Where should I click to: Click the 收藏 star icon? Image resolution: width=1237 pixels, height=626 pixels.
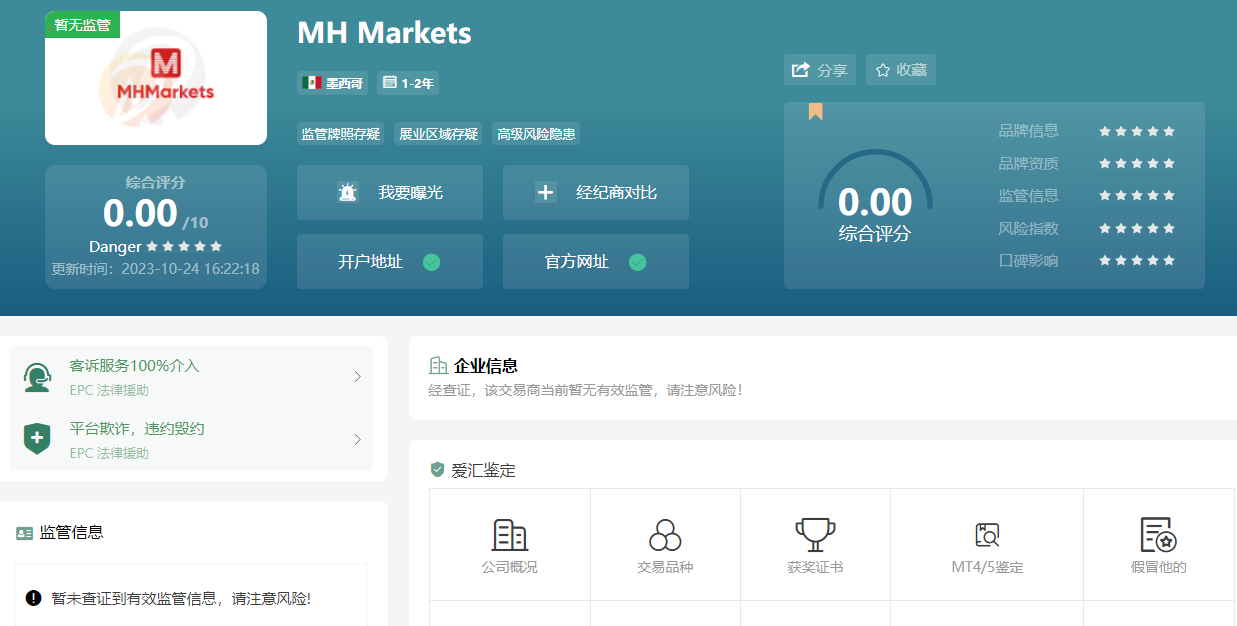(x=883, y=70)
